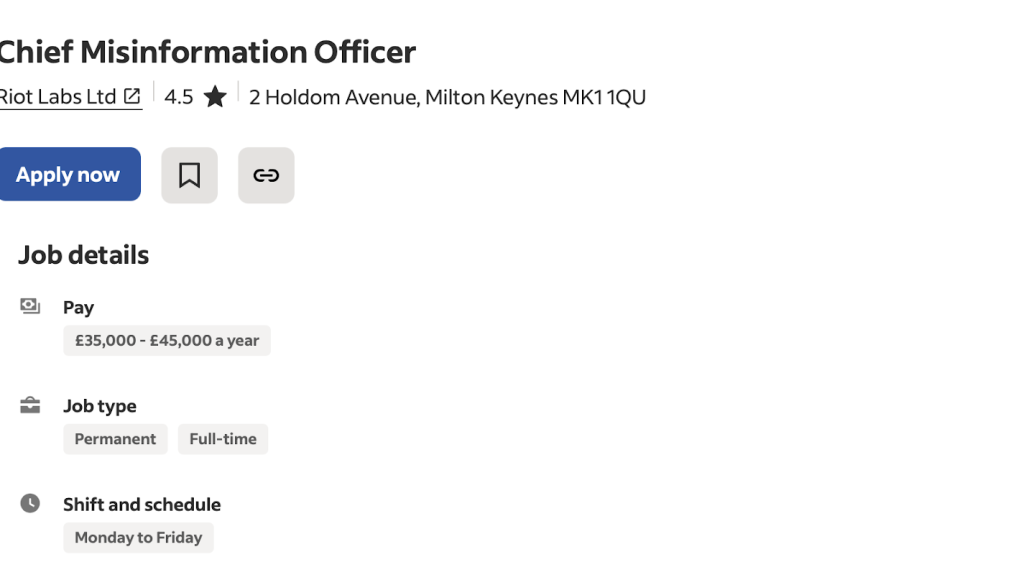The height and width of the screenshot is (580, 1021).
Task: Click the Pay money icon
Action: tap(30, 306)
